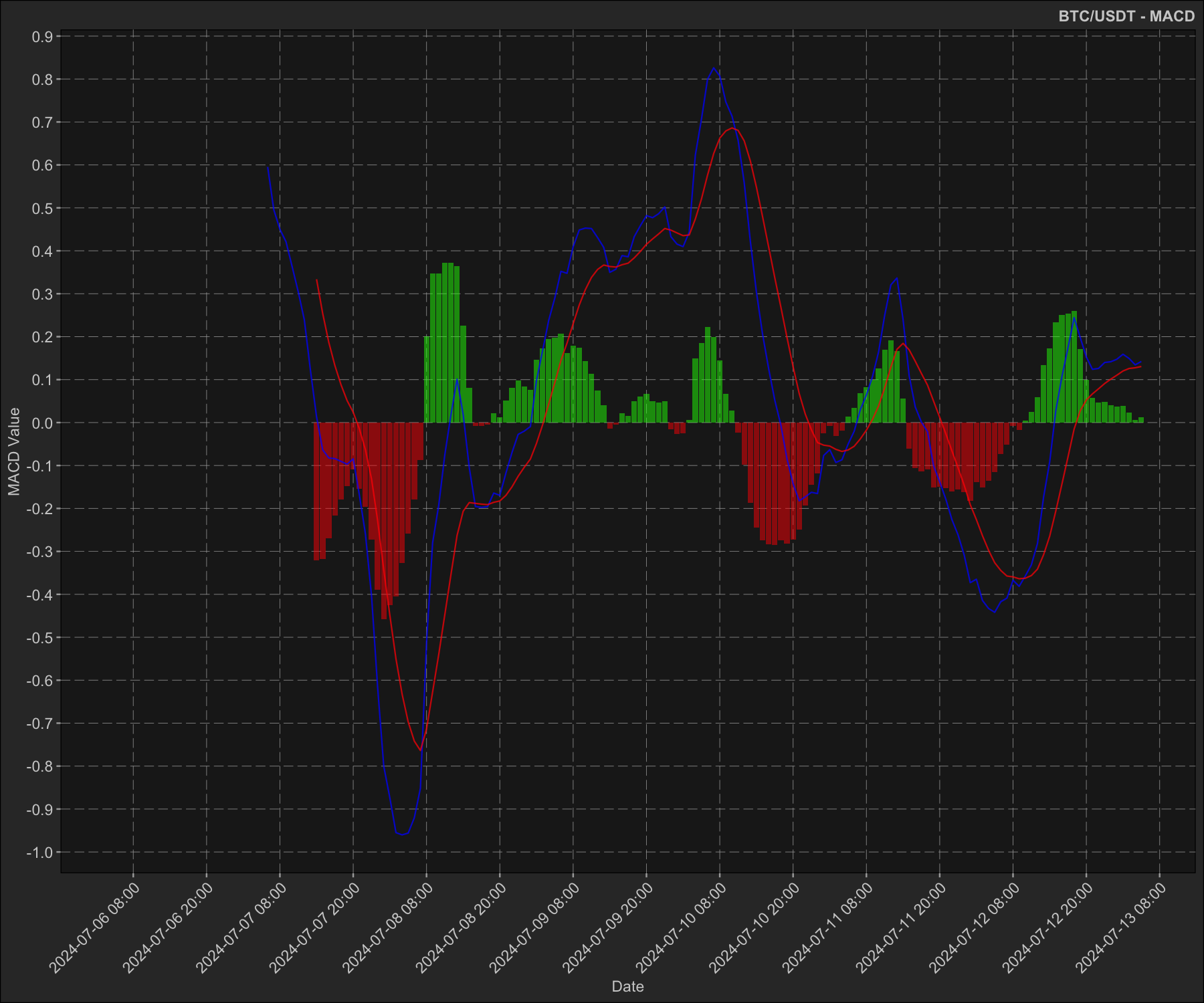Click the 2024-07-09 08:00 date label
The height and width of the screenshot is (1003, 1204).
point(534,928)
